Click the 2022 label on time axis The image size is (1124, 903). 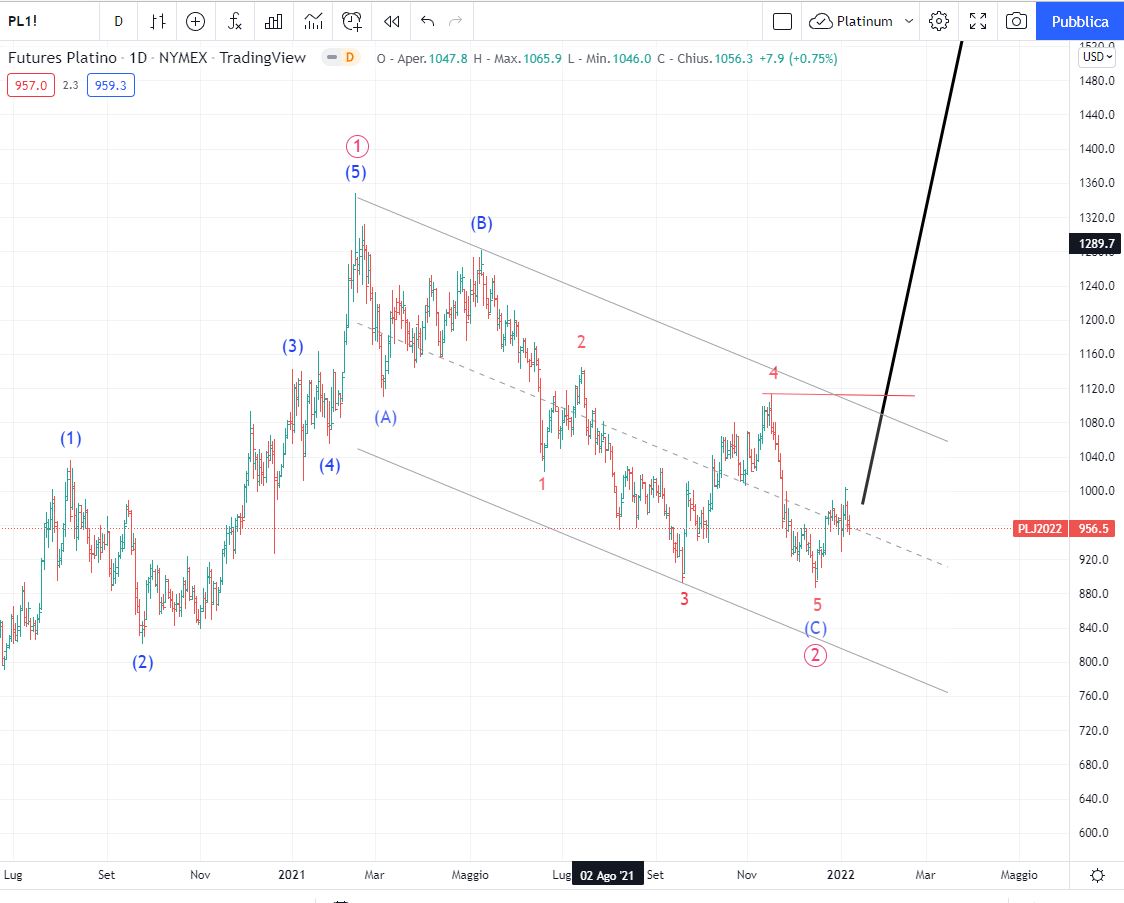coord(841,875)
